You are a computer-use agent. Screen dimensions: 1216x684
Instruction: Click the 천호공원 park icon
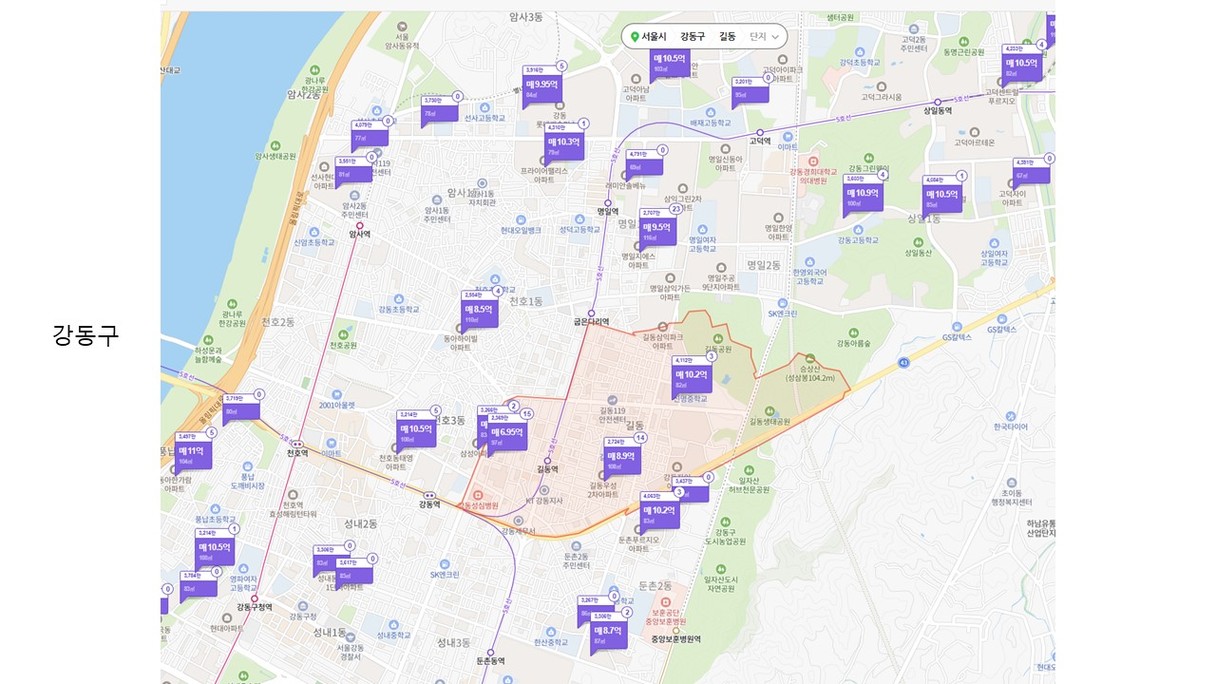343,335
